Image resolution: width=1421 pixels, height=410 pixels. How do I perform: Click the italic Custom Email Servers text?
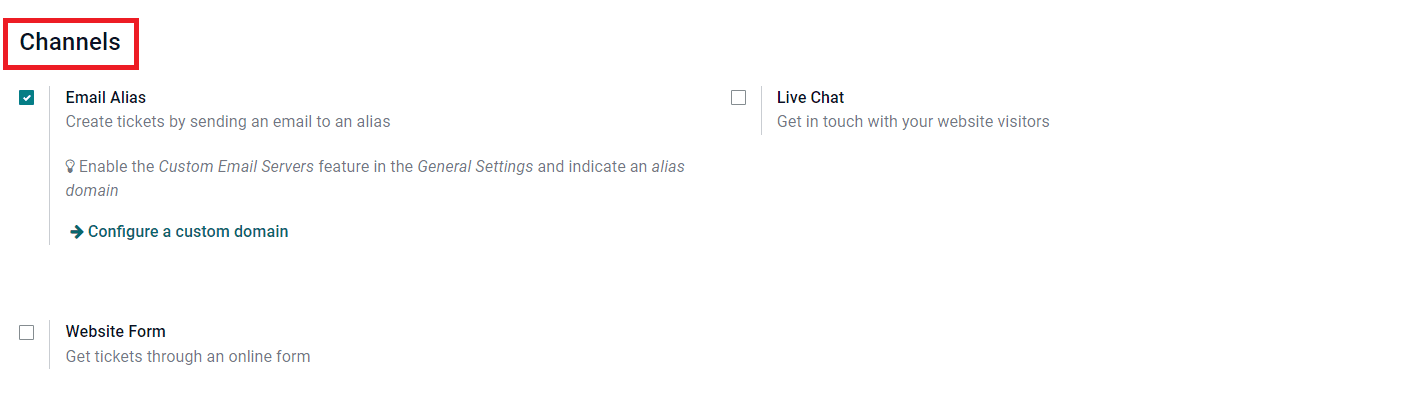click(x=236, y=167)
